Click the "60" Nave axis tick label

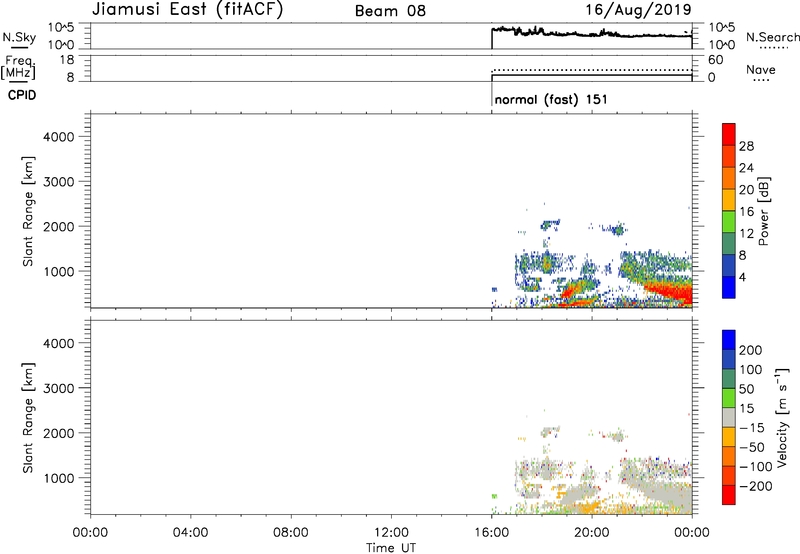point(715,60)
